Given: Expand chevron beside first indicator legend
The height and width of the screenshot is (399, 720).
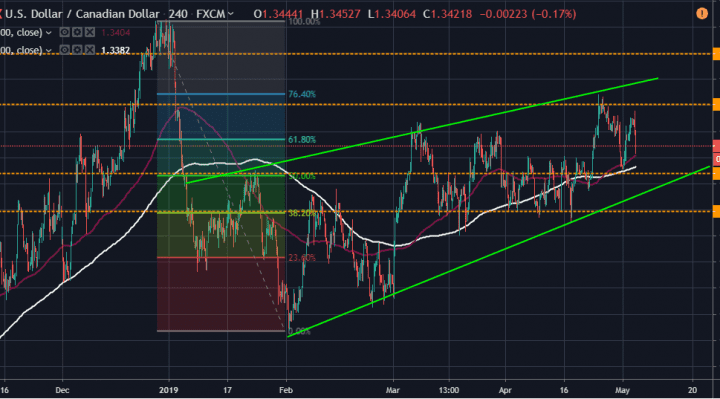Looking at the screenshot, I should (x=48, y=33).
